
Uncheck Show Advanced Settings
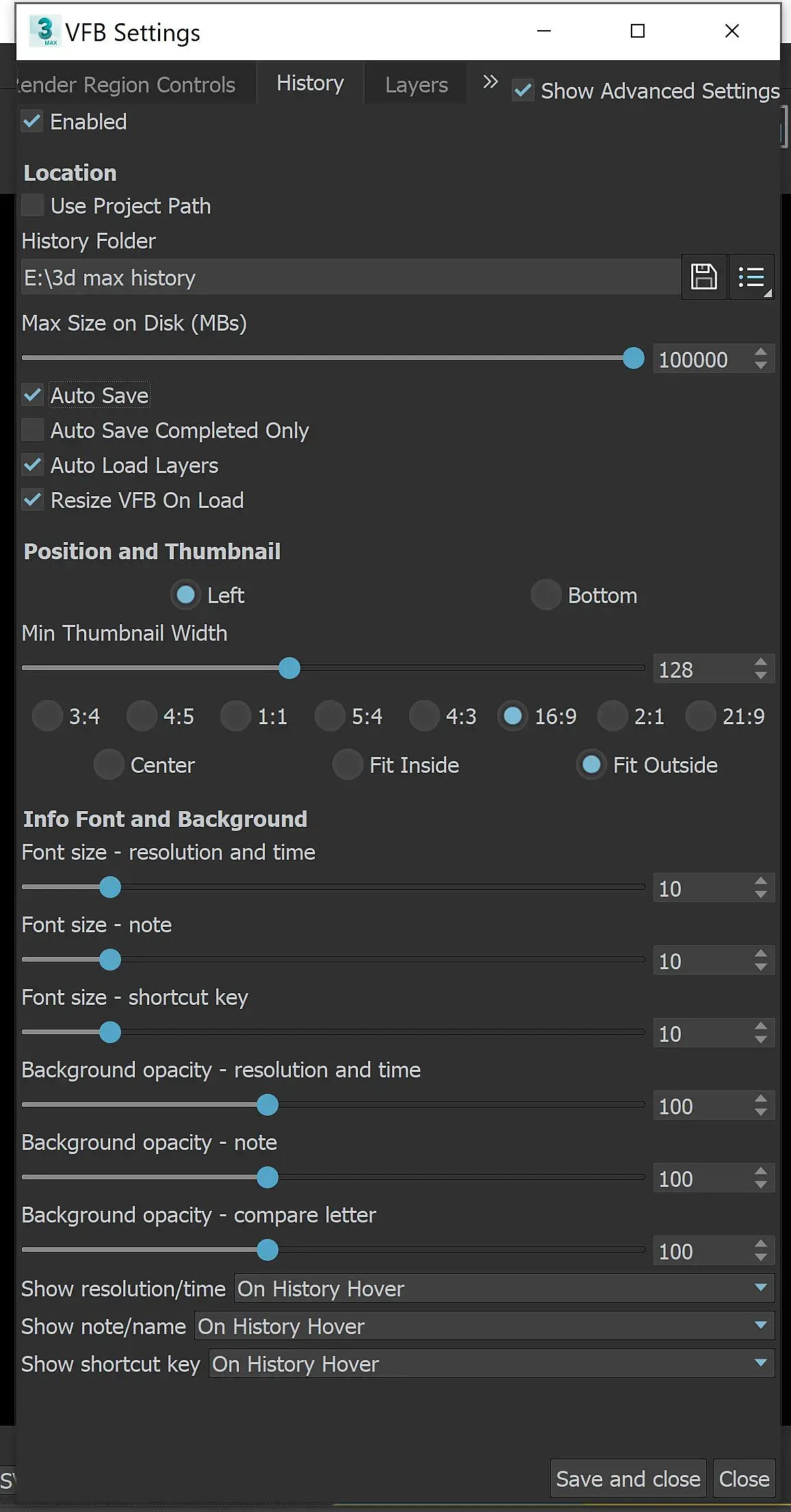tap(523, 90)
